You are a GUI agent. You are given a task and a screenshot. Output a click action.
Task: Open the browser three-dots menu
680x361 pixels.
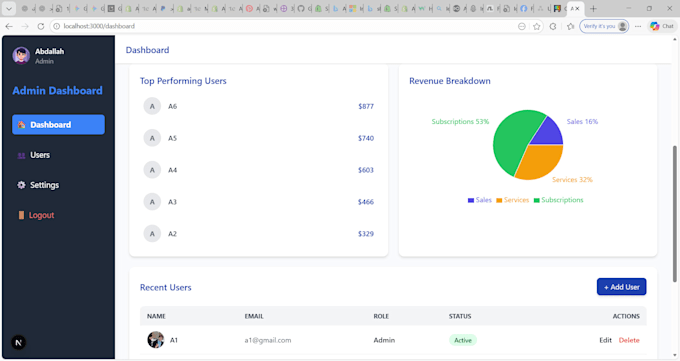pyautogui.click(x=638, y=26)
